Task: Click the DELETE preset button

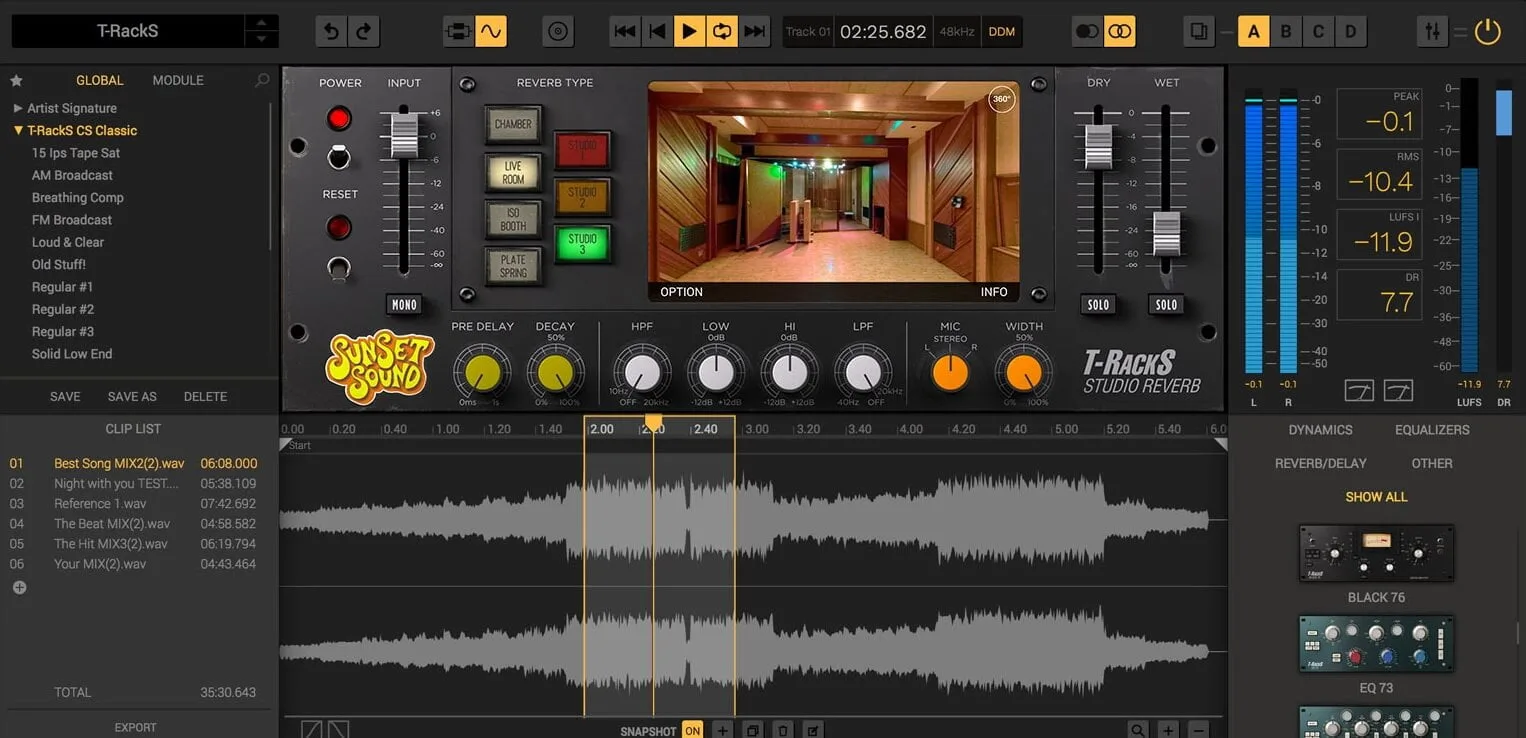Action: click(205, 397)
